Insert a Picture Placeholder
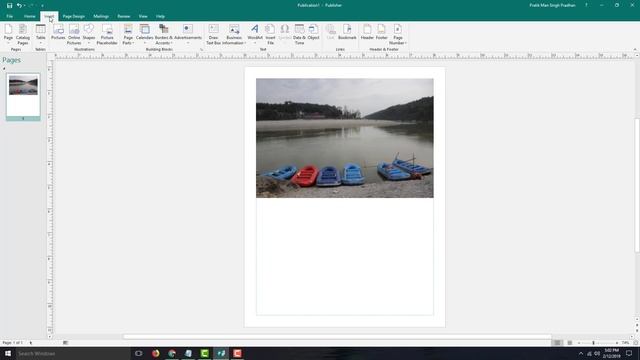Screen dimensions: 640x360 [107, 34]
